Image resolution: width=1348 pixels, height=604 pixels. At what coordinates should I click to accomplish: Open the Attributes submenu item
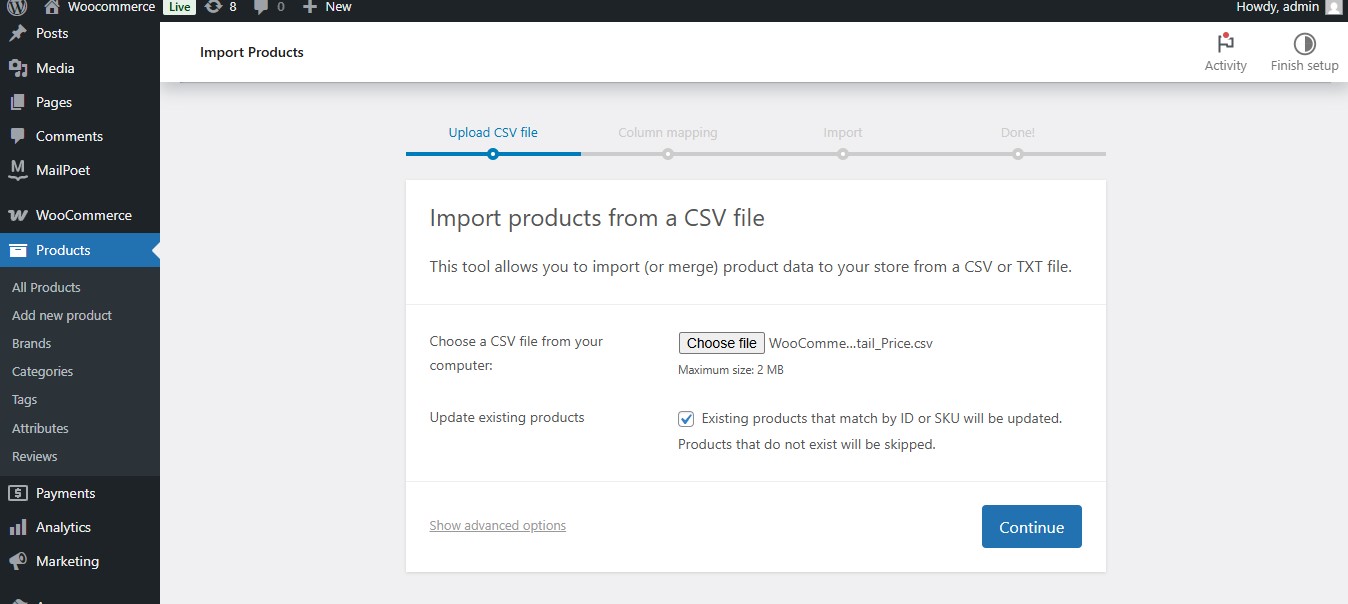[40, 428]
